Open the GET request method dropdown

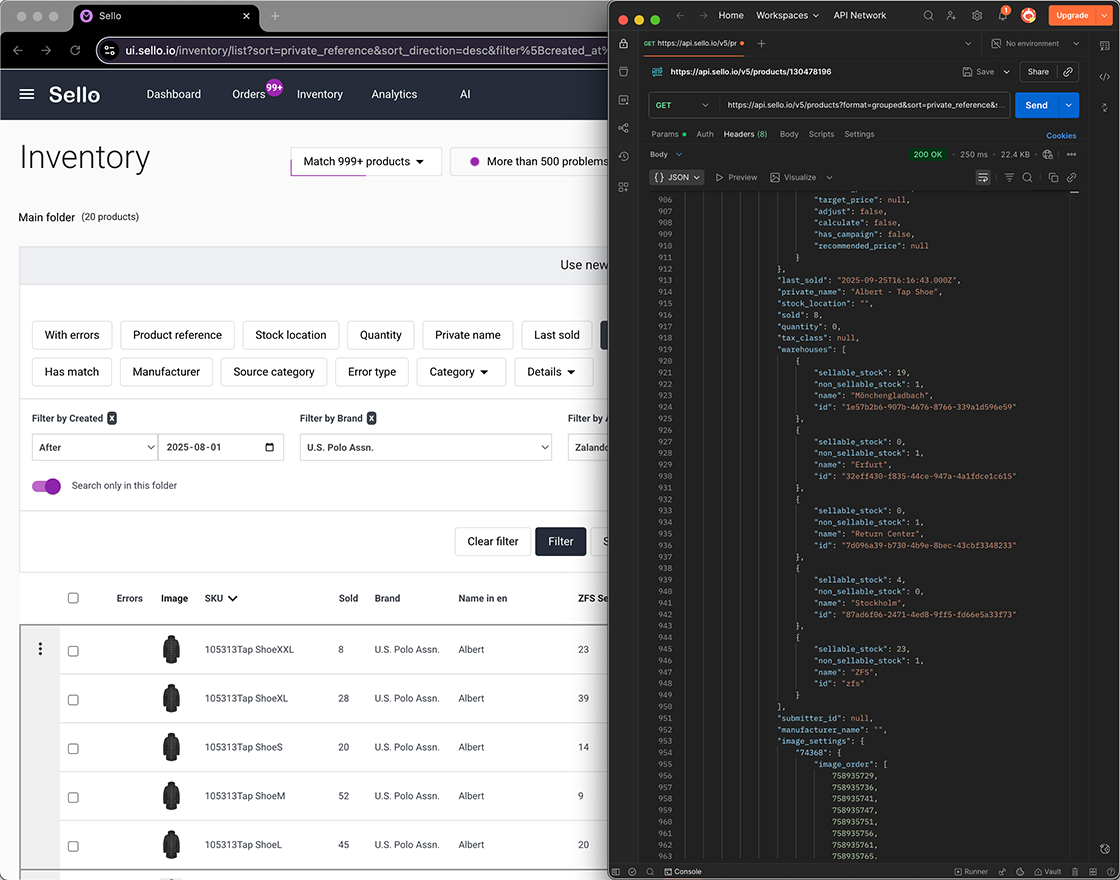(683, 105)
